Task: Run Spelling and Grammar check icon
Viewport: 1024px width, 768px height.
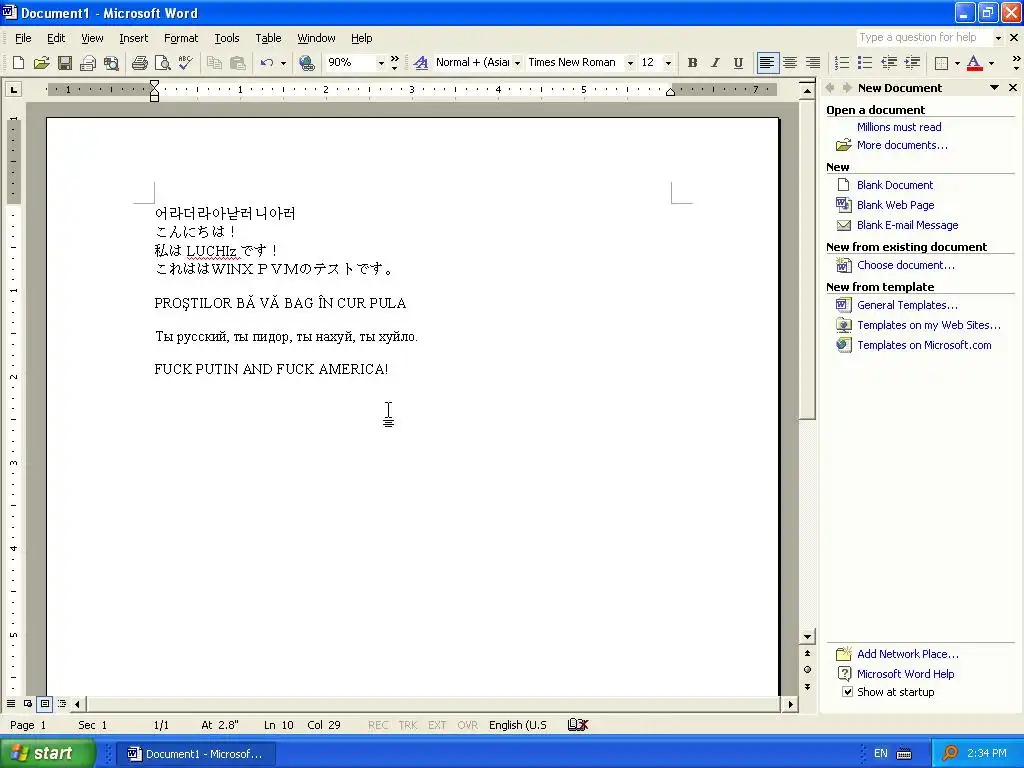Action: coord(185,63)
